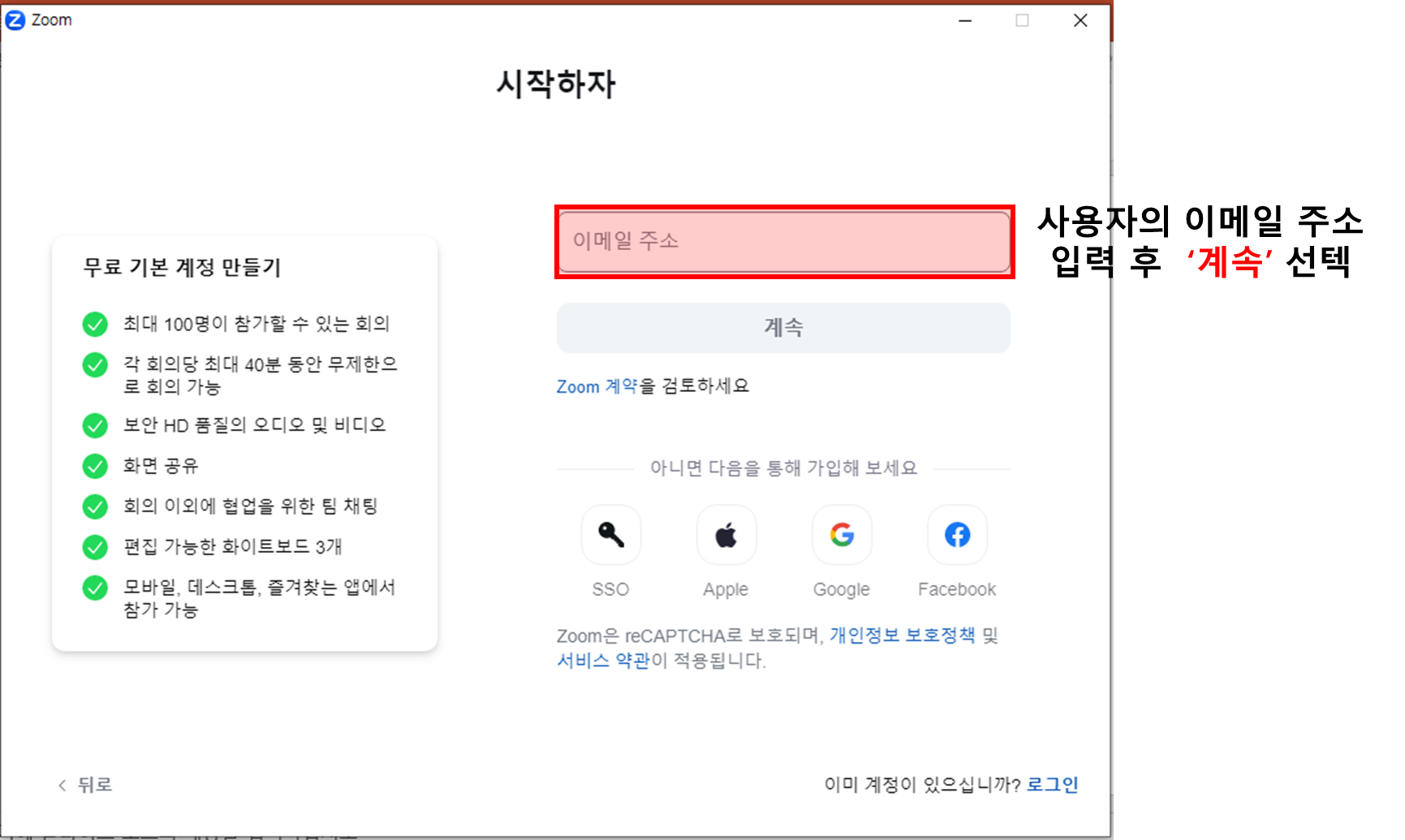Click the '이미 계정이 있으십니까?' text
The width and height of the screenshot is (1405, 840).
point(923,785)
